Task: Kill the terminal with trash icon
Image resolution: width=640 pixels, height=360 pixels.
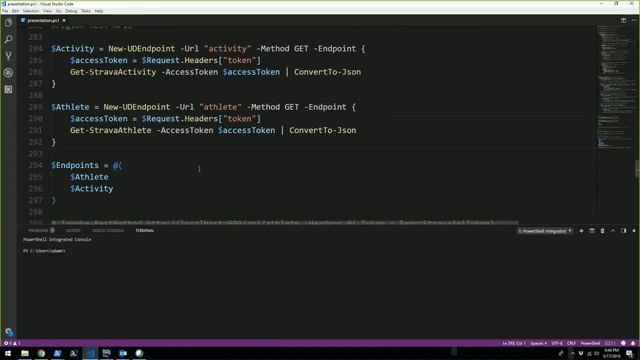Action: point(602,231)
